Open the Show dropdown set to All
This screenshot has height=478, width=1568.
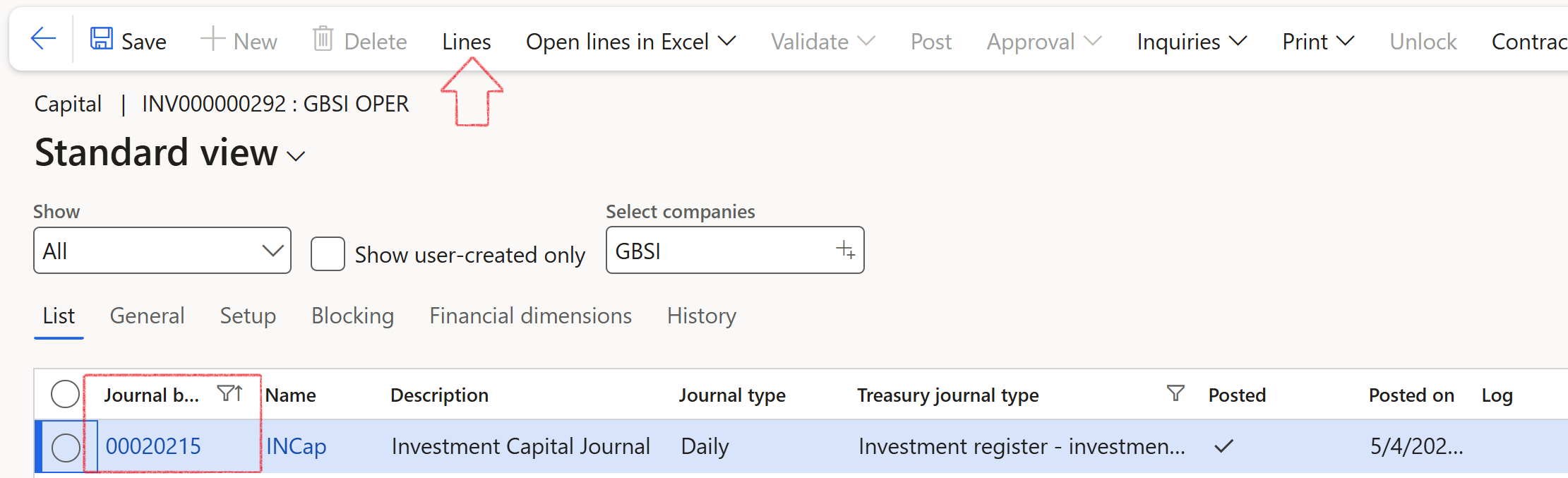tap(162, 251)
